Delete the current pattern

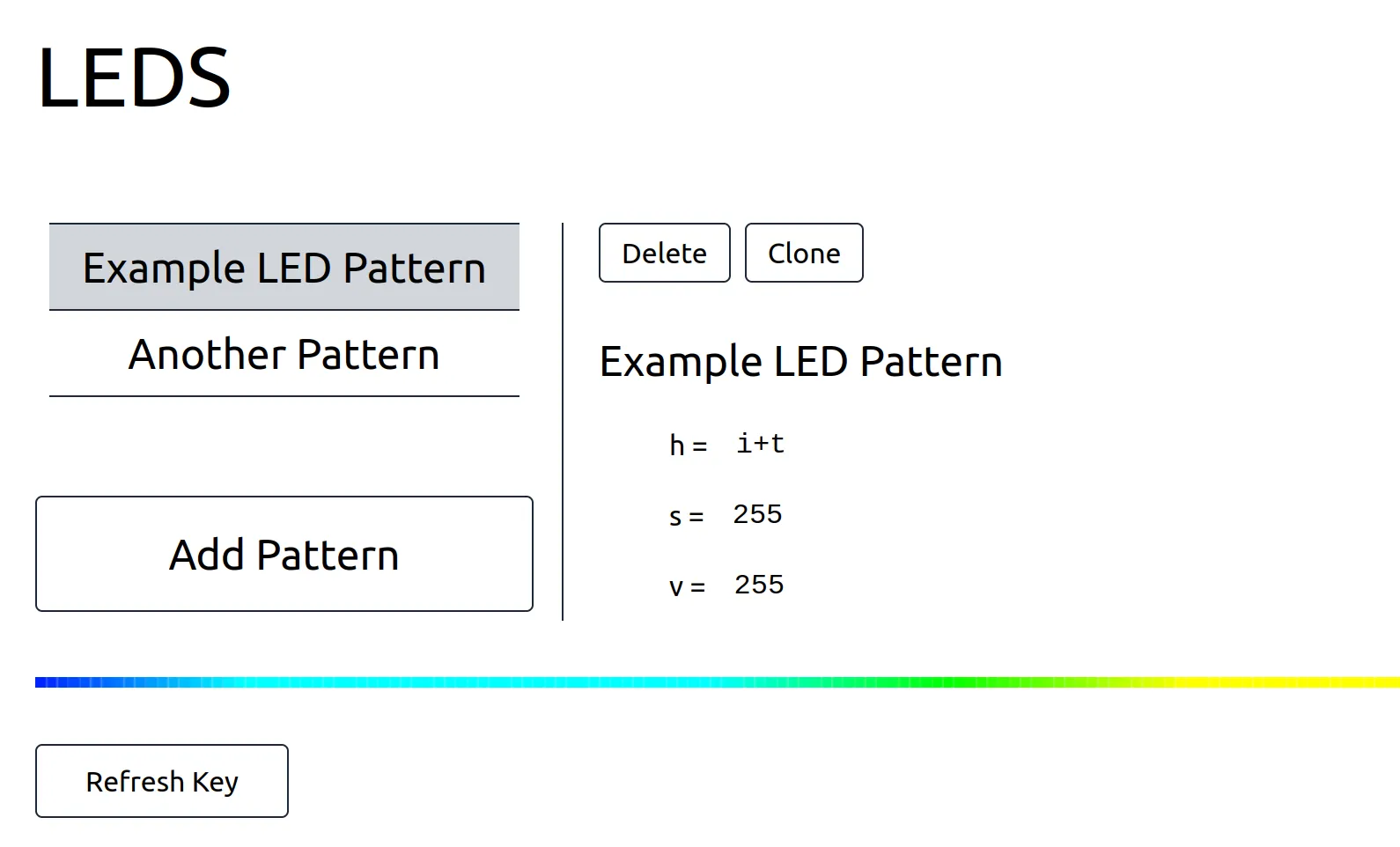(664, 254)
